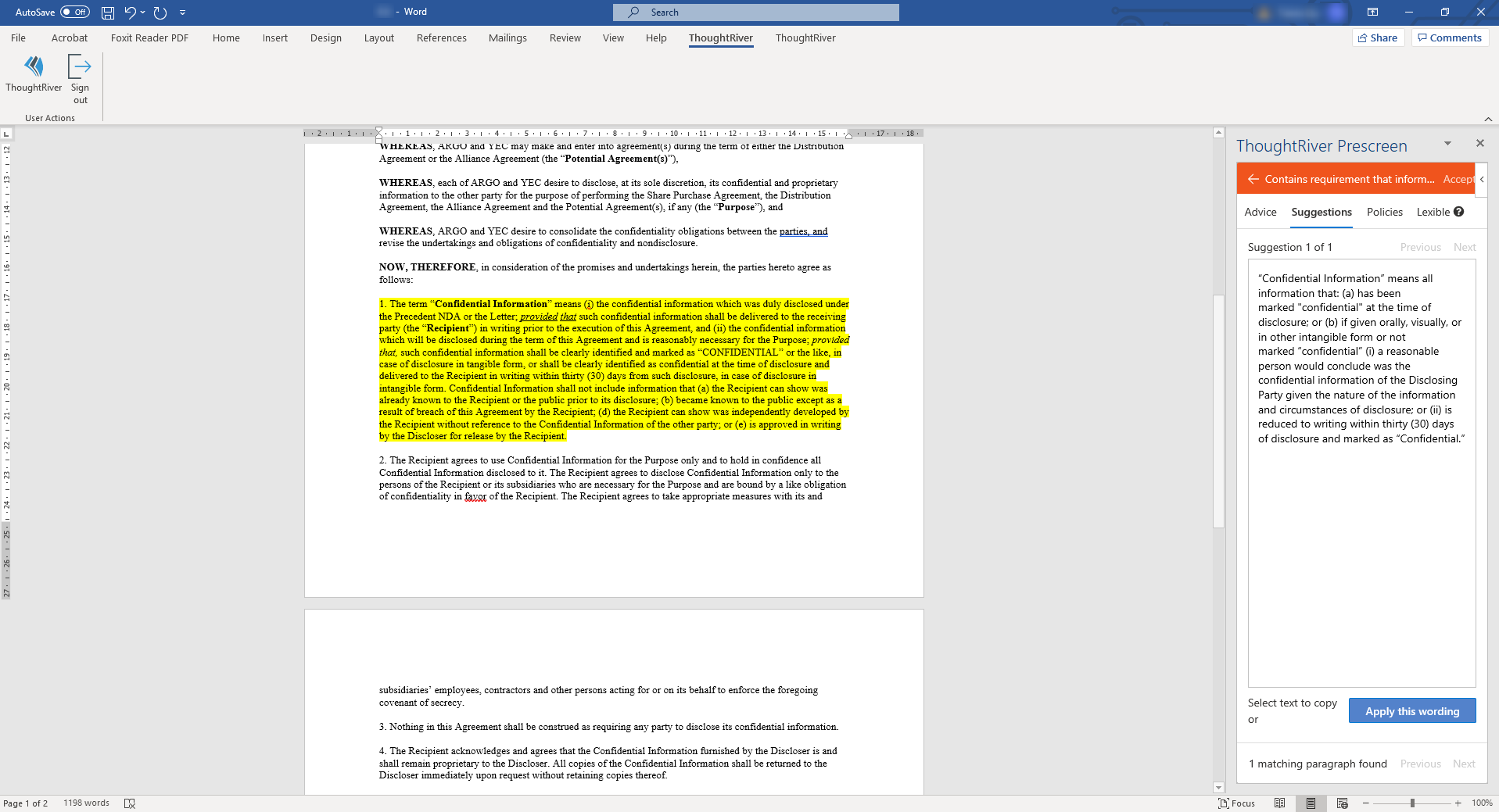Image resolution: width=1499 pixels, height=812 pixels.
Task: Close the ThoughtRiver Prescreen pane
Action: click(1479, 143)
